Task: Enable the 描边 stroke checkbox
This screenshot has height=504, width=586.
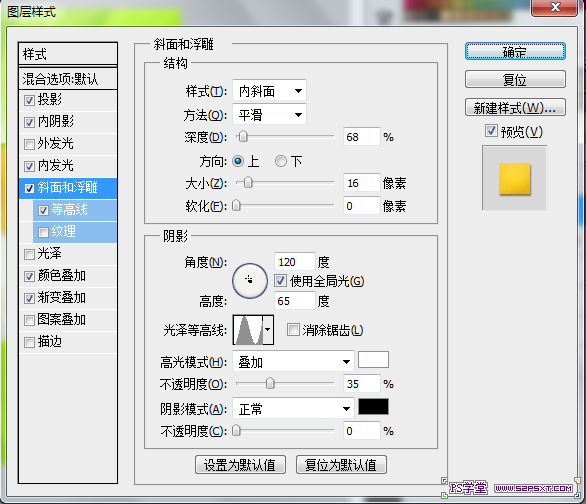Action: click(x=29, y=342)
